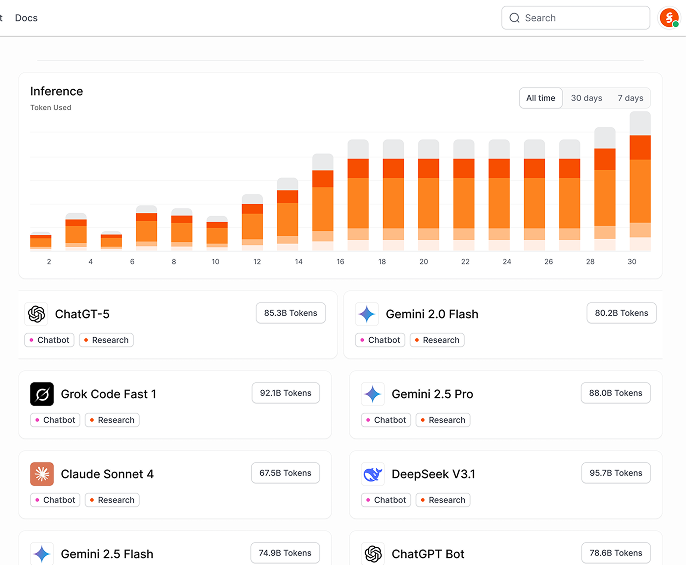Click the chart bar above day 2 label
686x565 pixels.
pyautogui.click(x=41, y=242)
